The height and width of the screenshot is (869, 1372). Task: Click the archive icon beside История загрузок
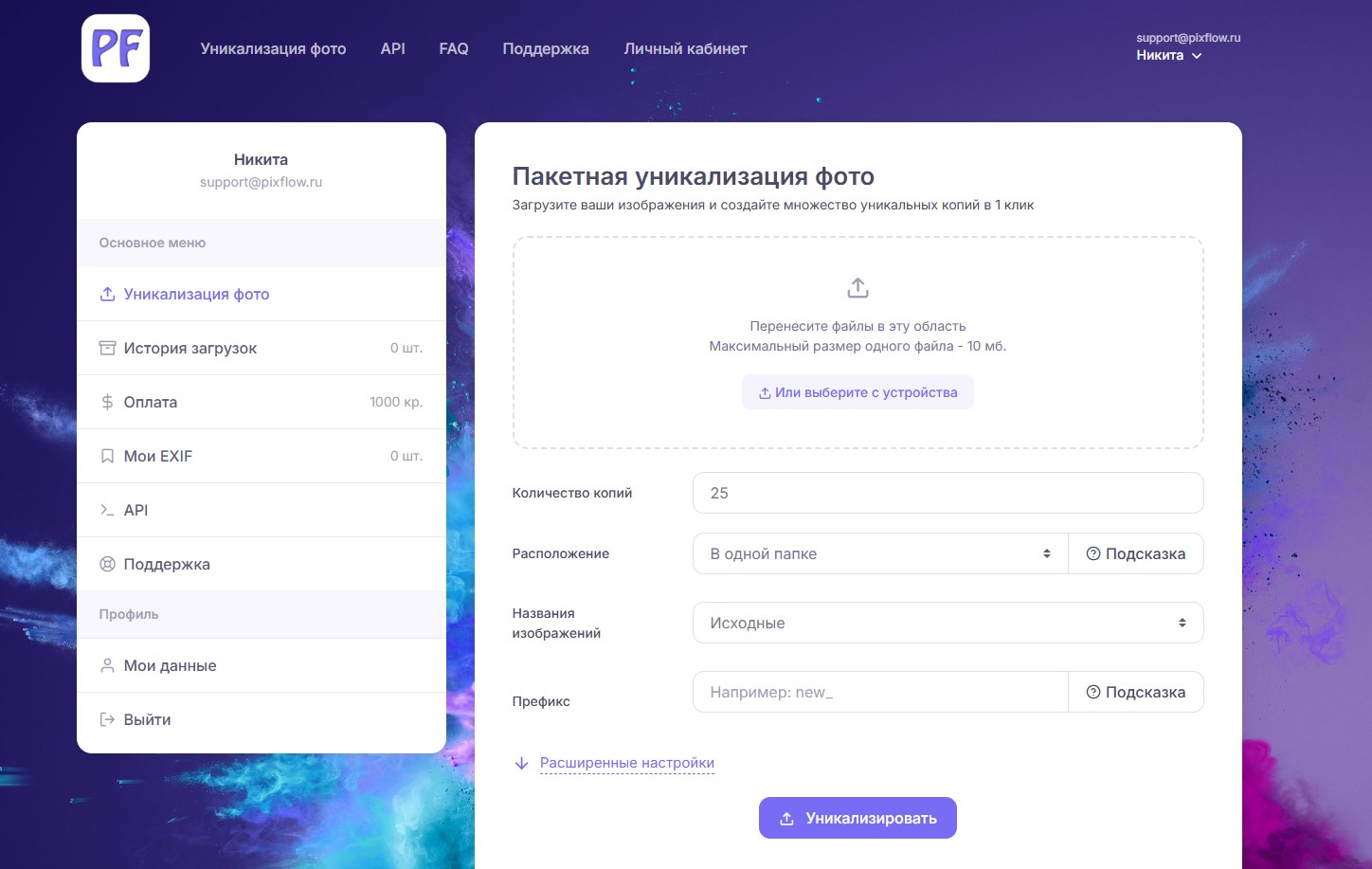(108, 348)
